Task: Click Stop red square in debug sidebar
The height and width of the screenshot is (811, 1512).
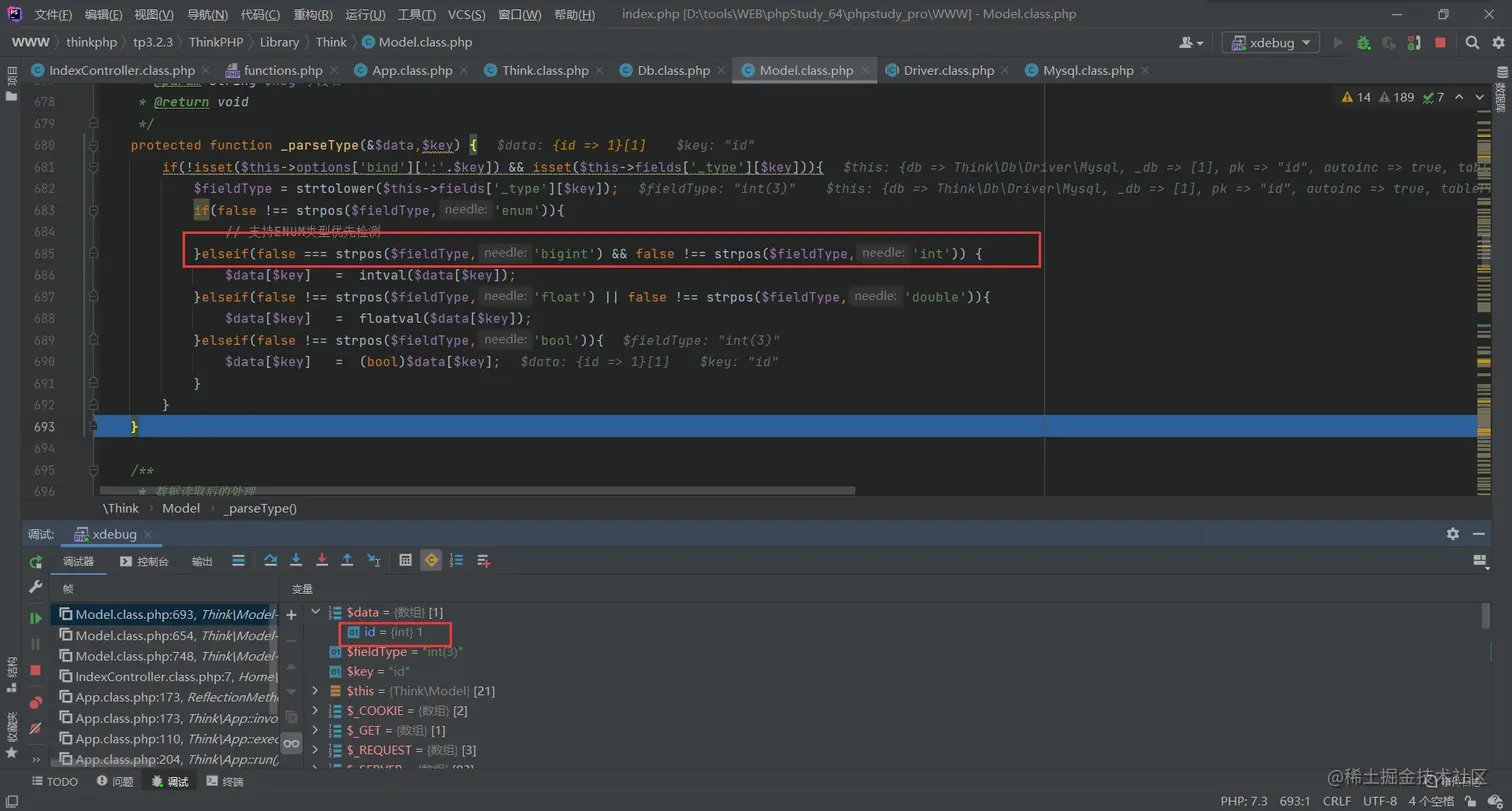Action: [36, 670]
